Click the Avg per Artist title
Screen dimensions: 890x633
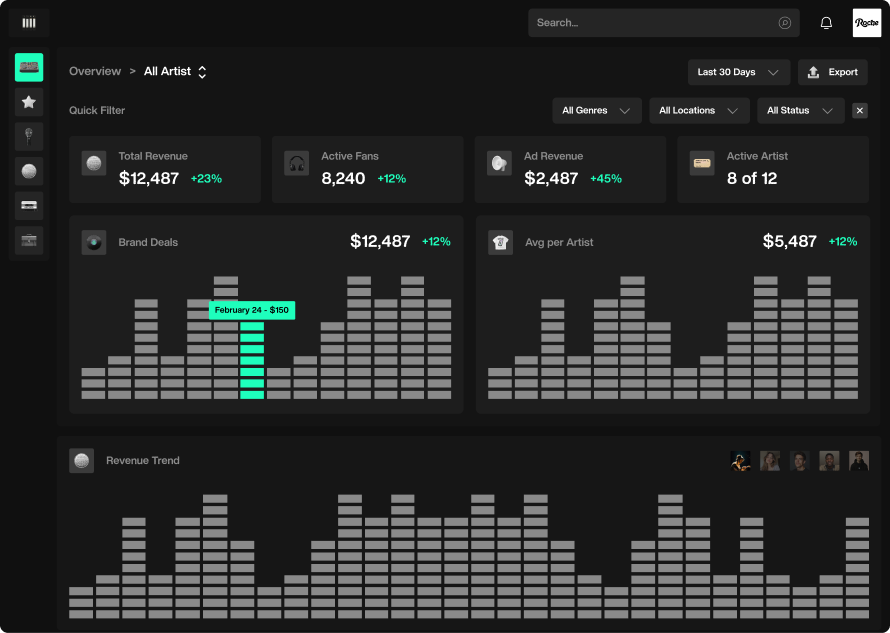559,242
